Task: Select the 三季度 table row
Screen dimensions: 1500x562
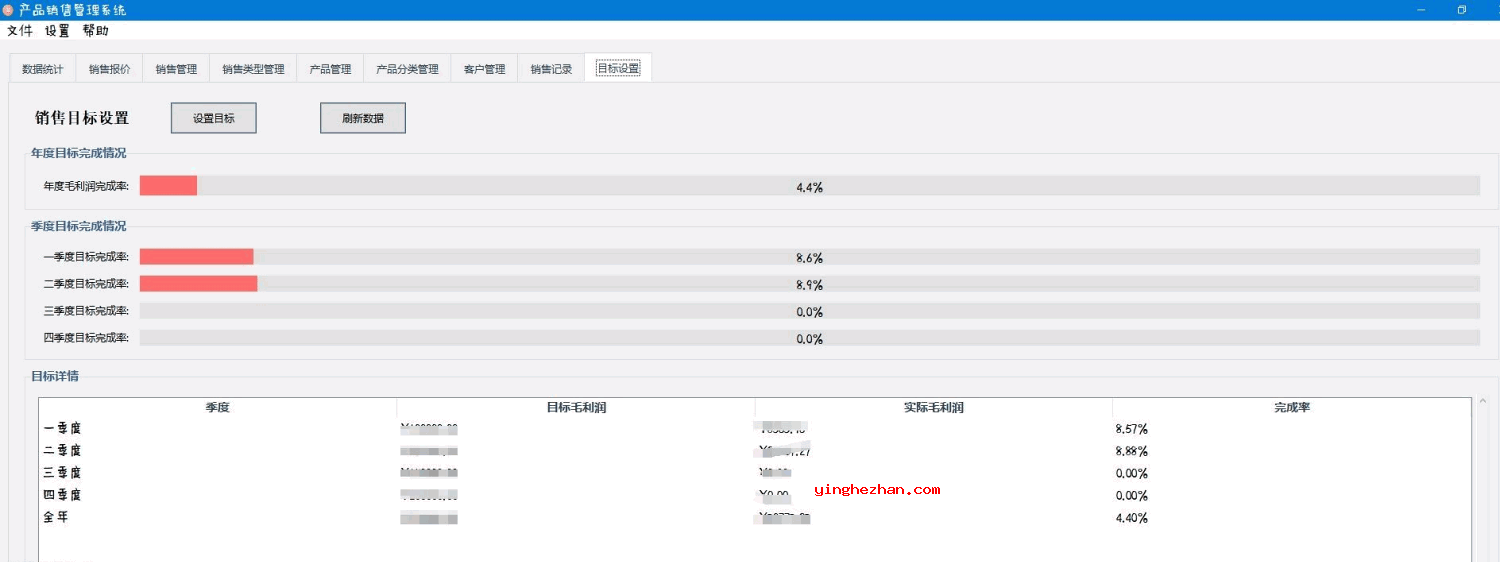Action: [755, 473]
